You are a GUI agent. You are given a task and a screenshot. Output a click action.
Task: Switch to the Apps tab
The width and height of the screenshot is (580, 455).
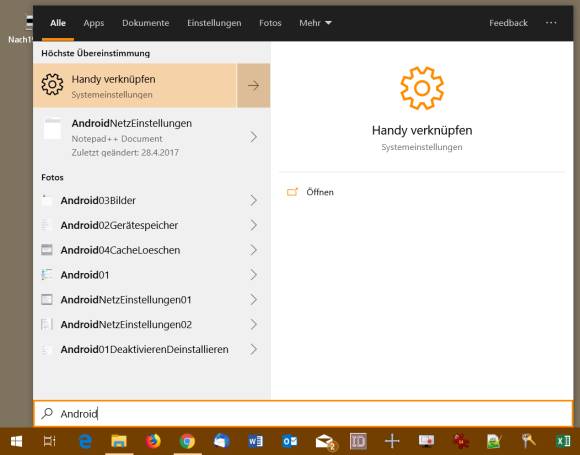coord(94,23)
